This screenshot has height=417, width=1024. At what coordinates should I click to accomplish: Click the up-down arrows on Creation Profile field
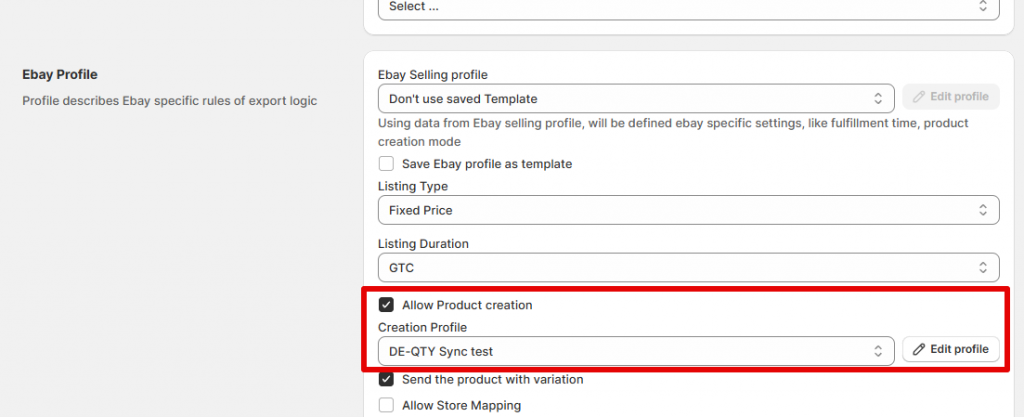click(x=878, y=351)
